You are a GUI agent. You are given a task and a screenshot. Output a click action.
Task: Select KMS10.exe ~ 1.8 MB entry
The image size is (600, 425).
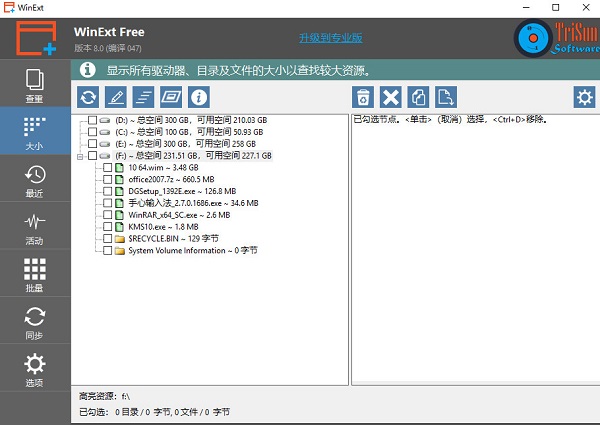(163, 227)
